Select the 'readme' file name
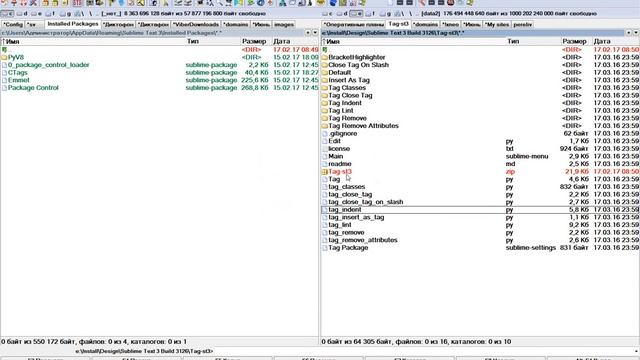640x360 pixels. [x=340, y=164]
